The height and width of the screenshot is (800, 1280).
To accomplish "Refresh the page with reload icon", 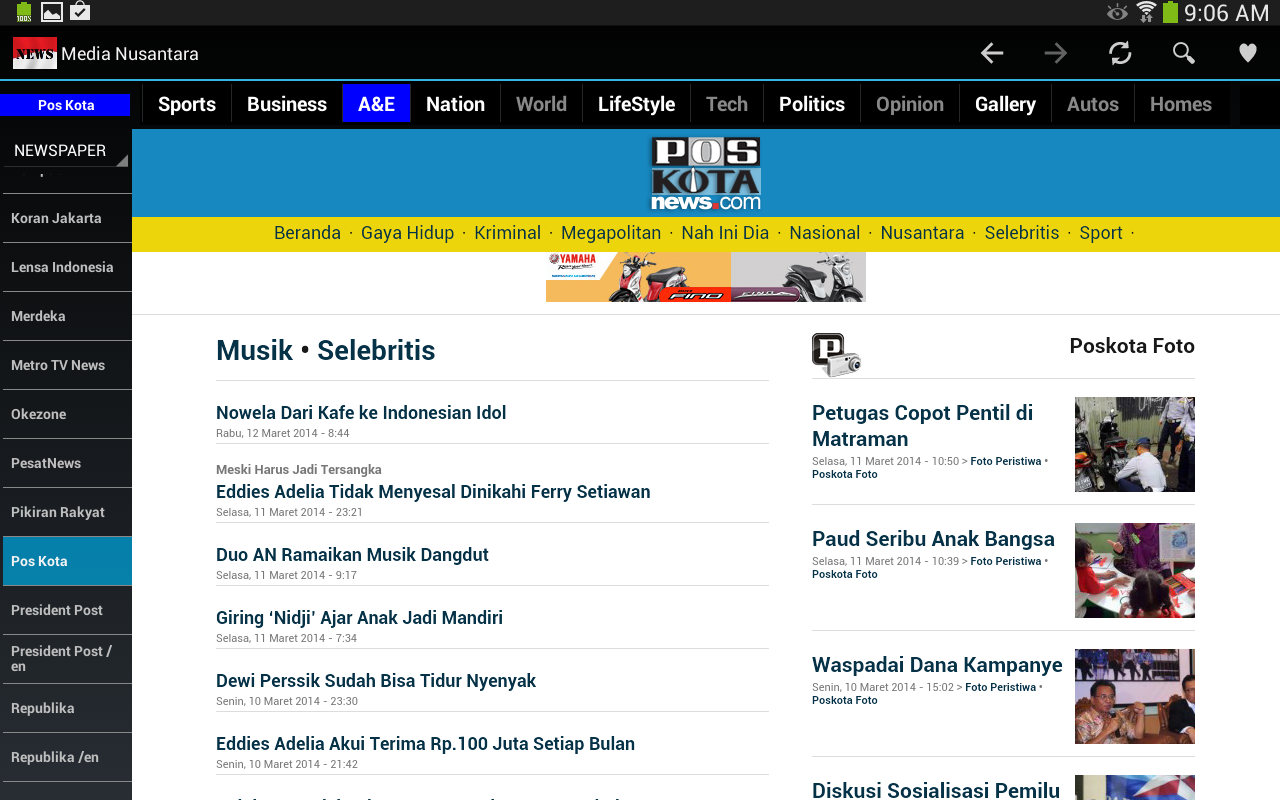I will 1120,53.
